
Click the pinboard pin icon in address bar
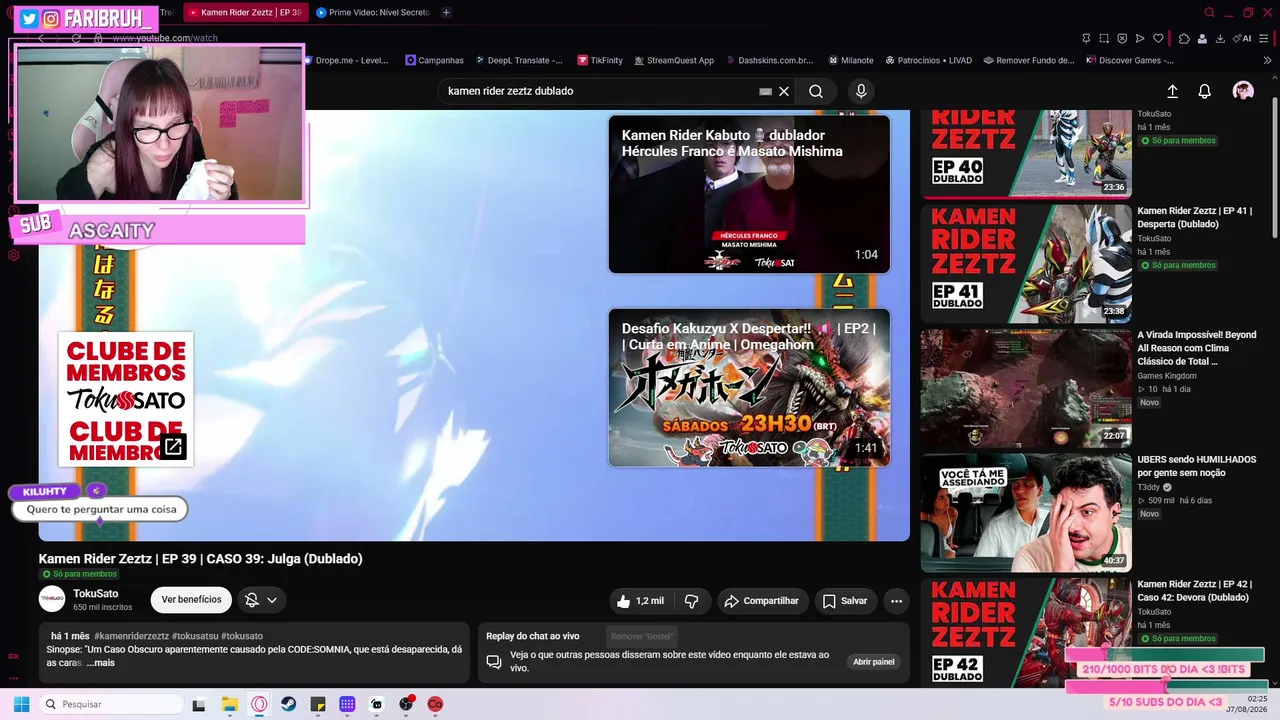pos(1086,38)
